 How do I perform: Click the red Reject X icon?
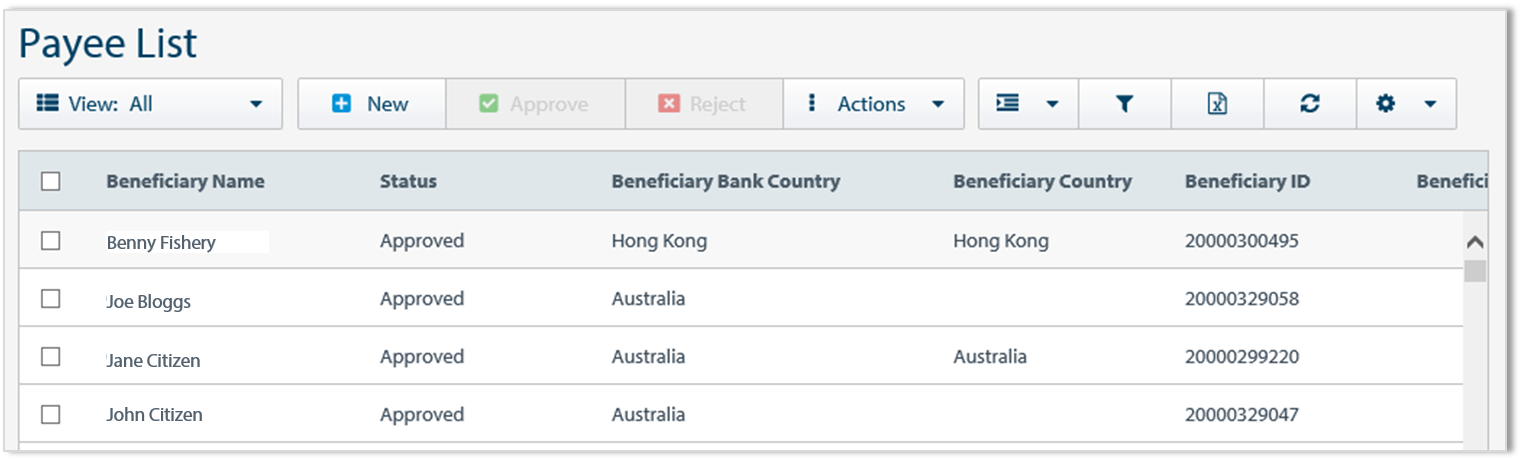pyautogui.click(x=669, y=104)
